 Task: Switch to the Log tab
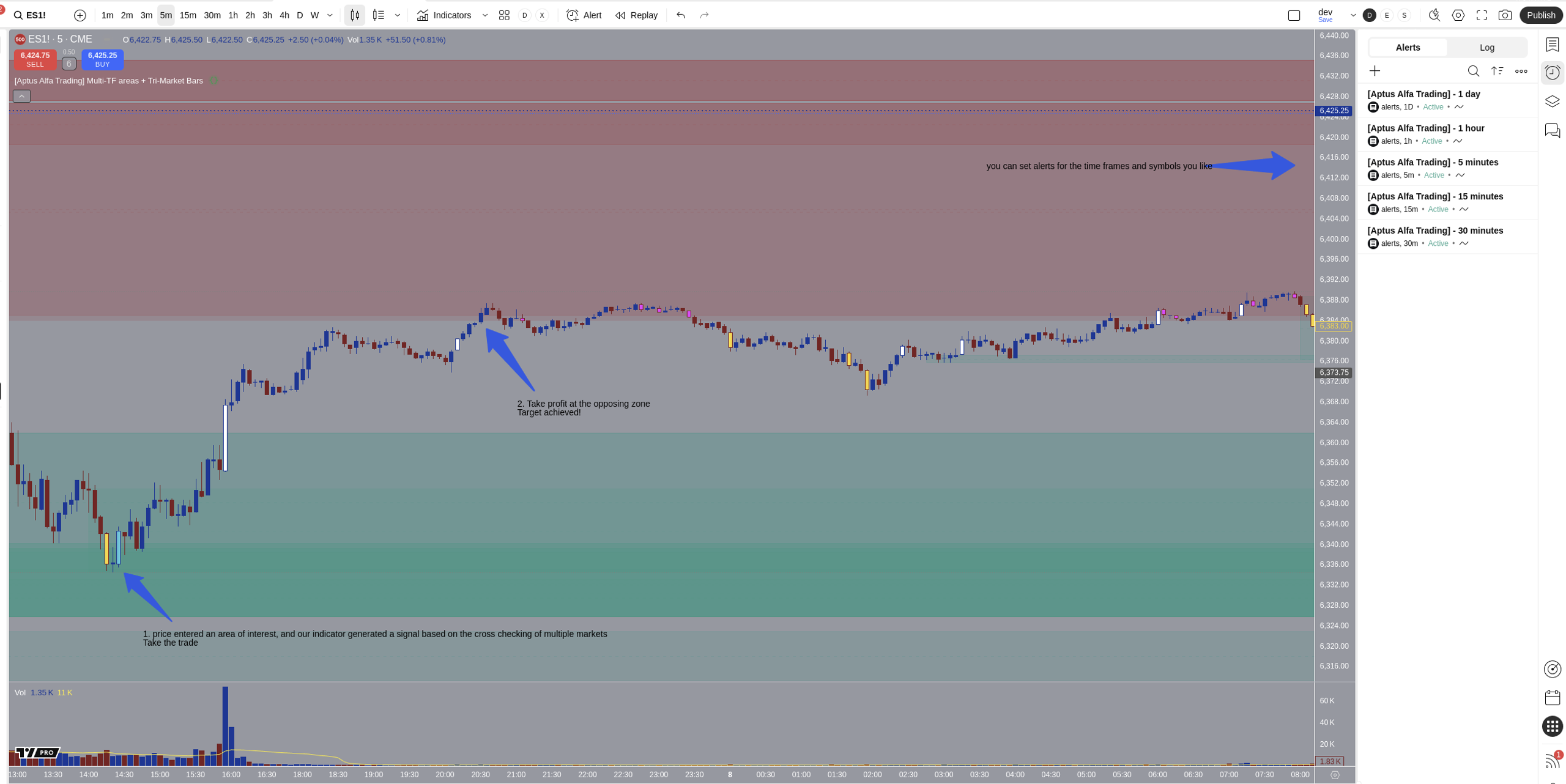(x=1486, y=48)
